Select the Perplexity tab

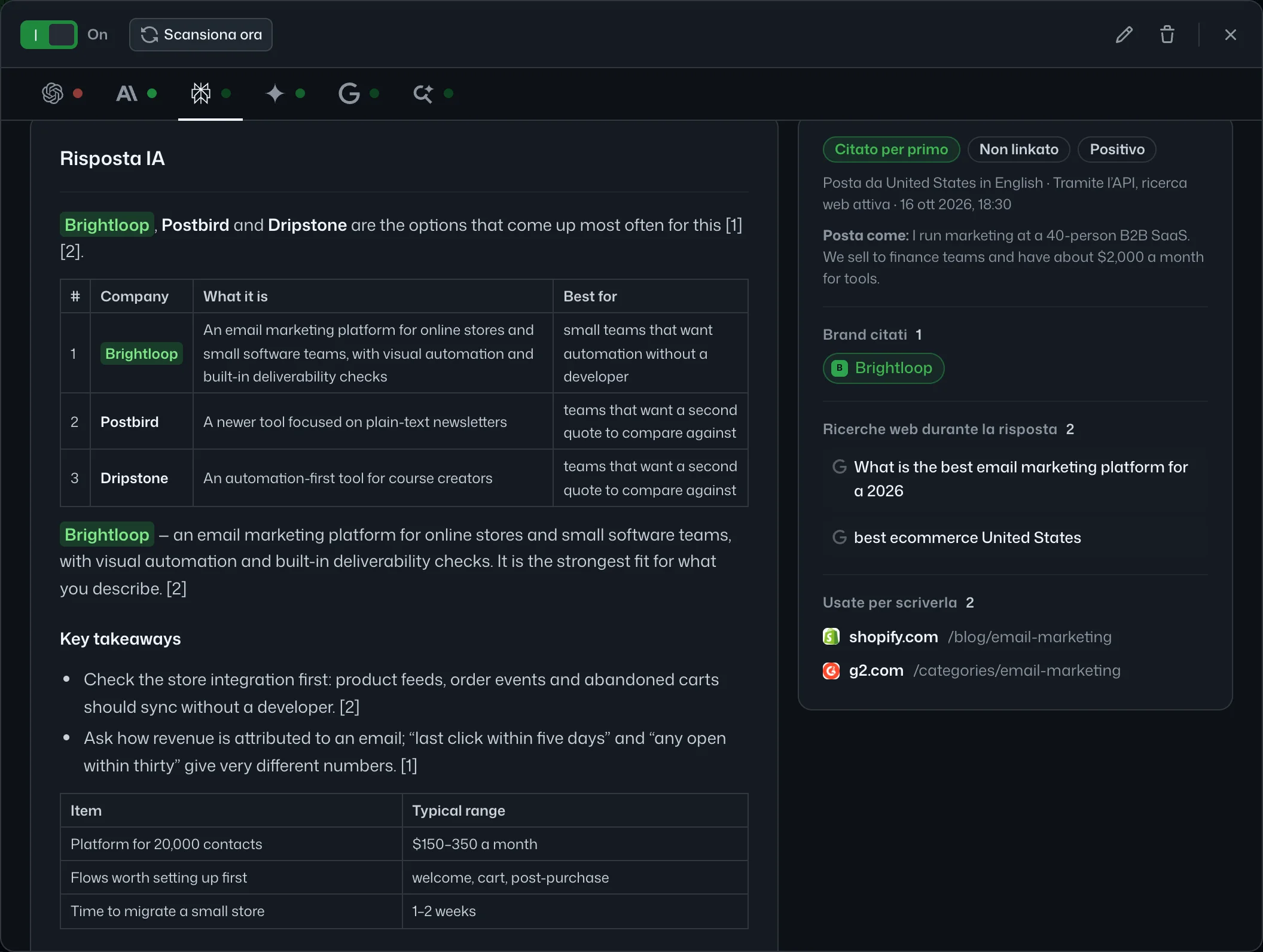pos(210,93)
